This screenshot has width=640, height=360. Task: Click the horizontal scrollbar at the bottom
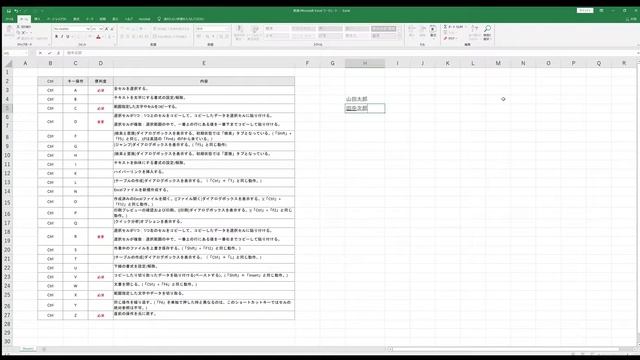click(505, 349)
